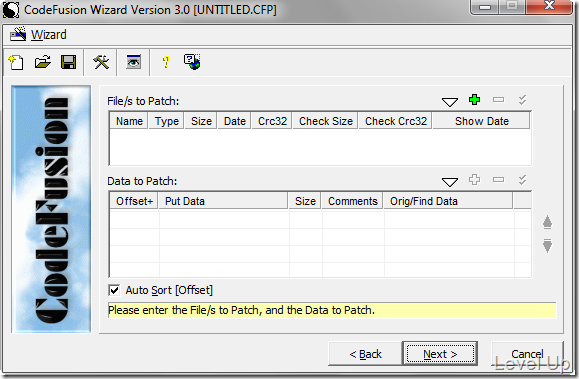Image resolution: width=579 pixels, height=379 pixels.
Task: Click the Next > button
Action: 440,354
